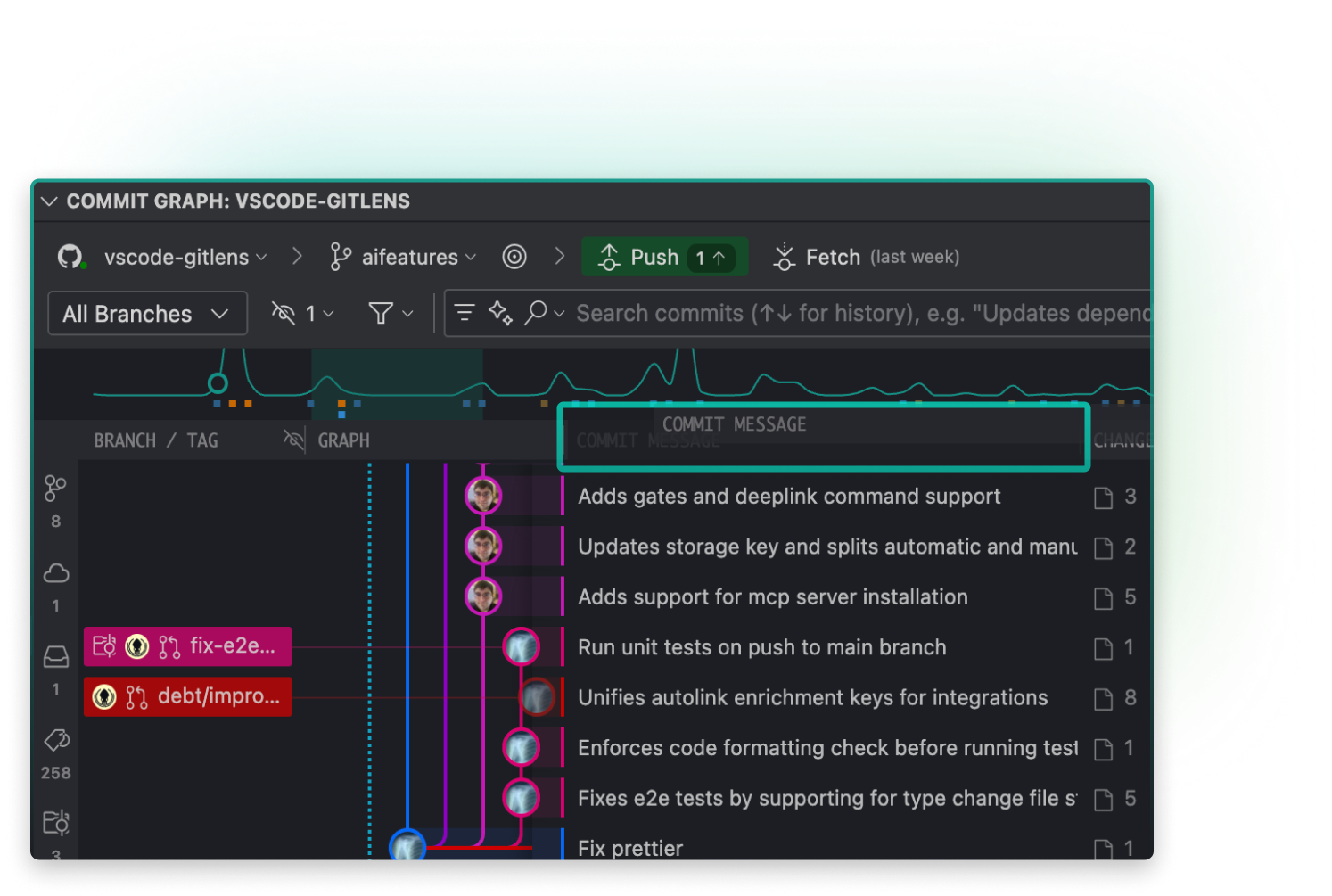This screenshot has height=896, width=1332.
Task: Open the graph filter funnel dropdown
Action: [x=389, y=313]
